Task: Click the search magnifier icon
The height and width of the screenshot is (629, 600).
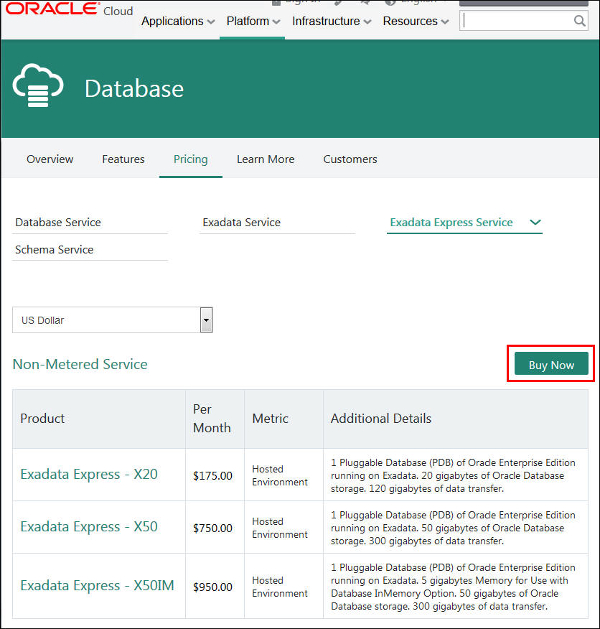Action: click(x=579, y=20)
